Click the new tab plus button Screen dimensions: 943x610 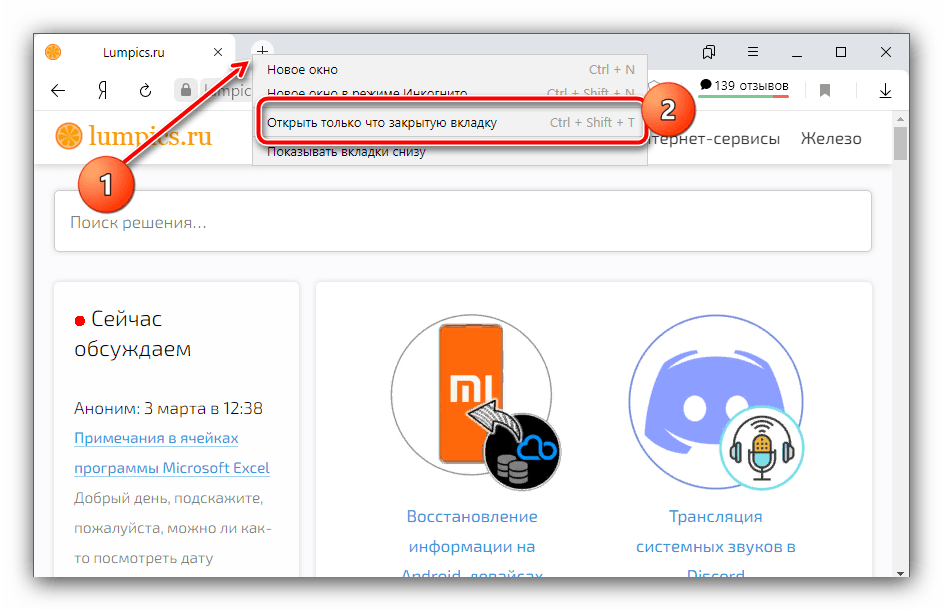click(262, 51)
